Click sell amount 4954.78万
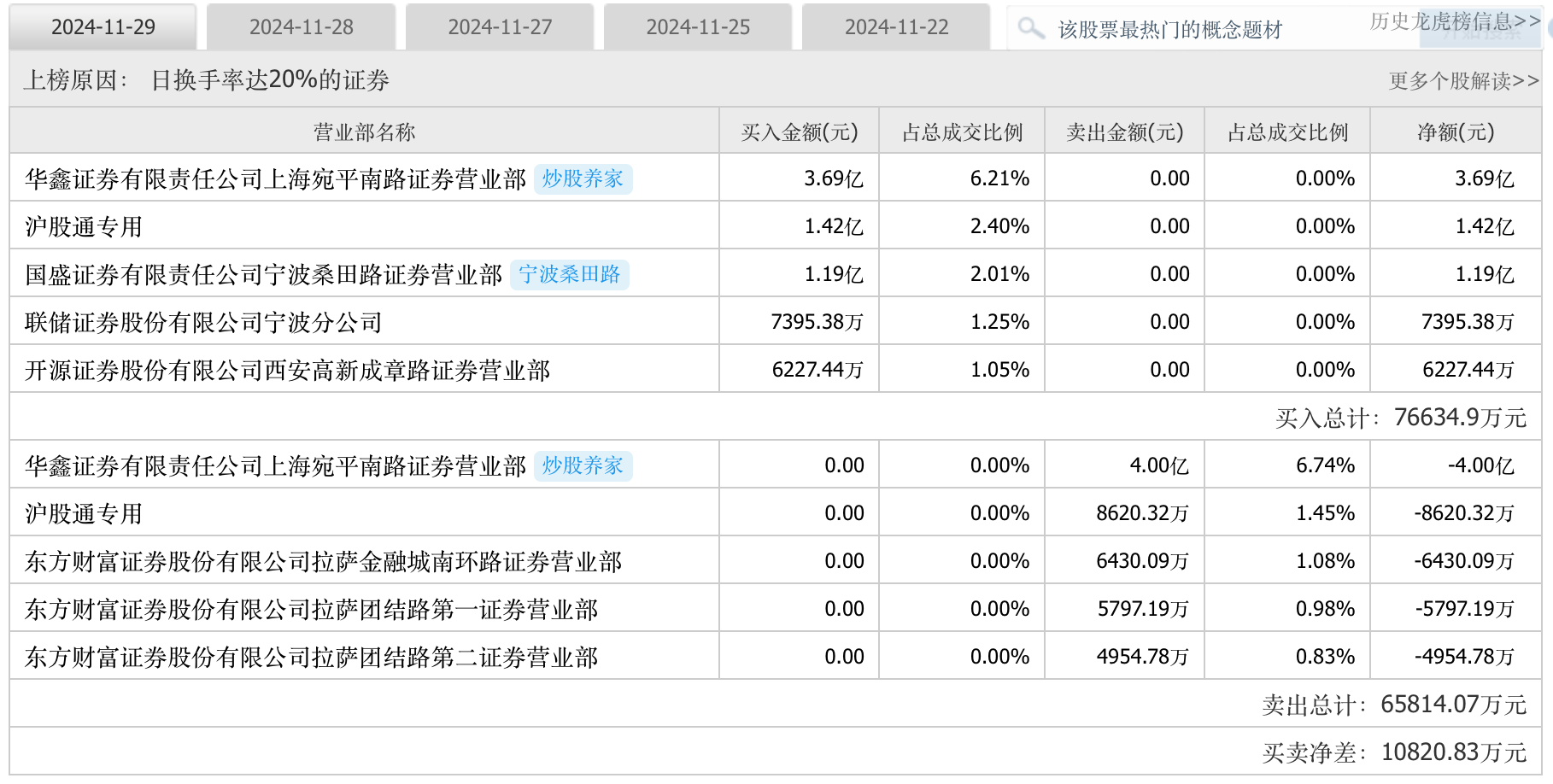The width and height of the screenshot is (1553, 784). (x=1143, y=657)
